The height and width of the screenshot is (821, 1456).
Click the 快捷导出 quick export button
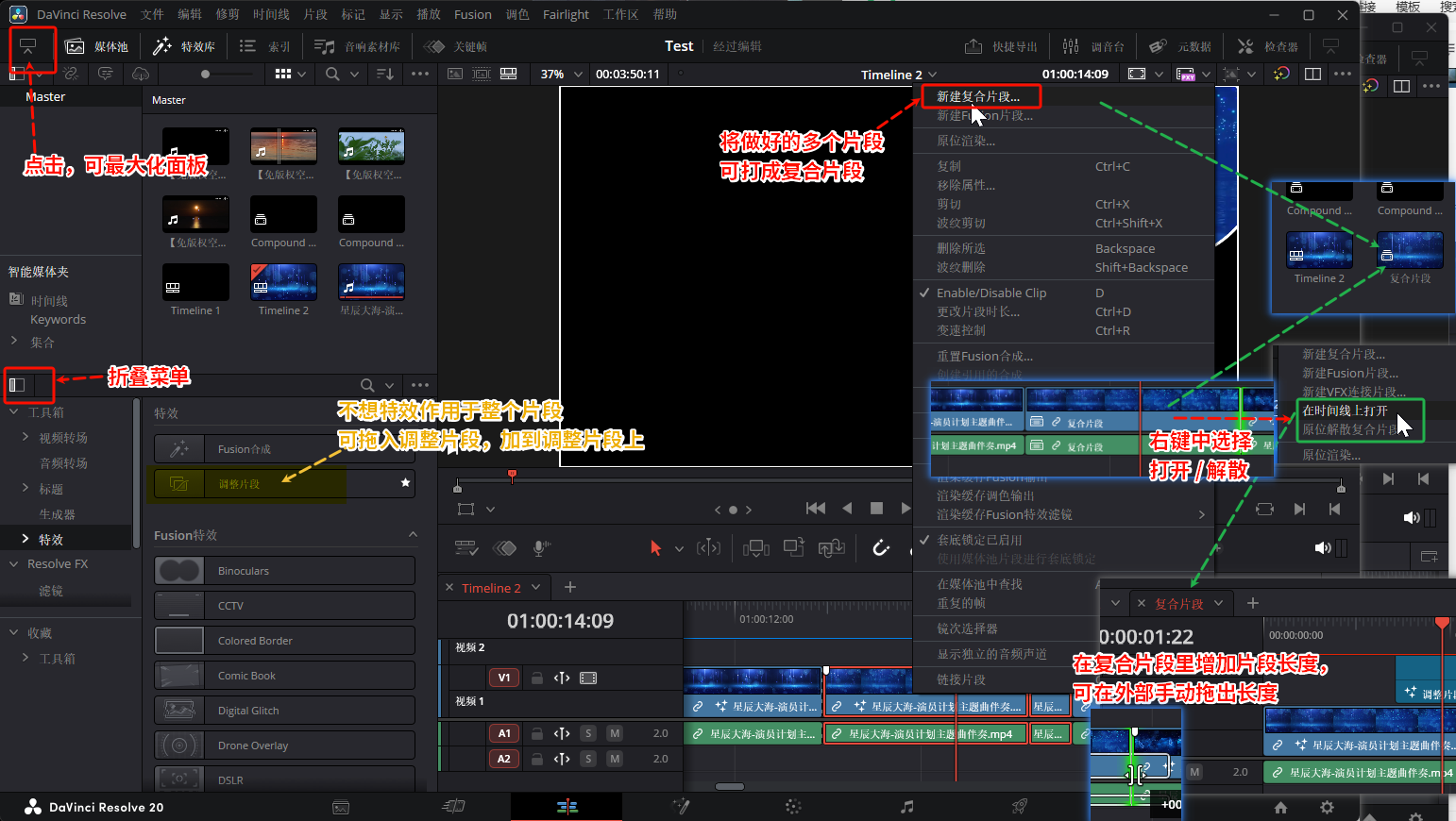(x=1001, y=46)
